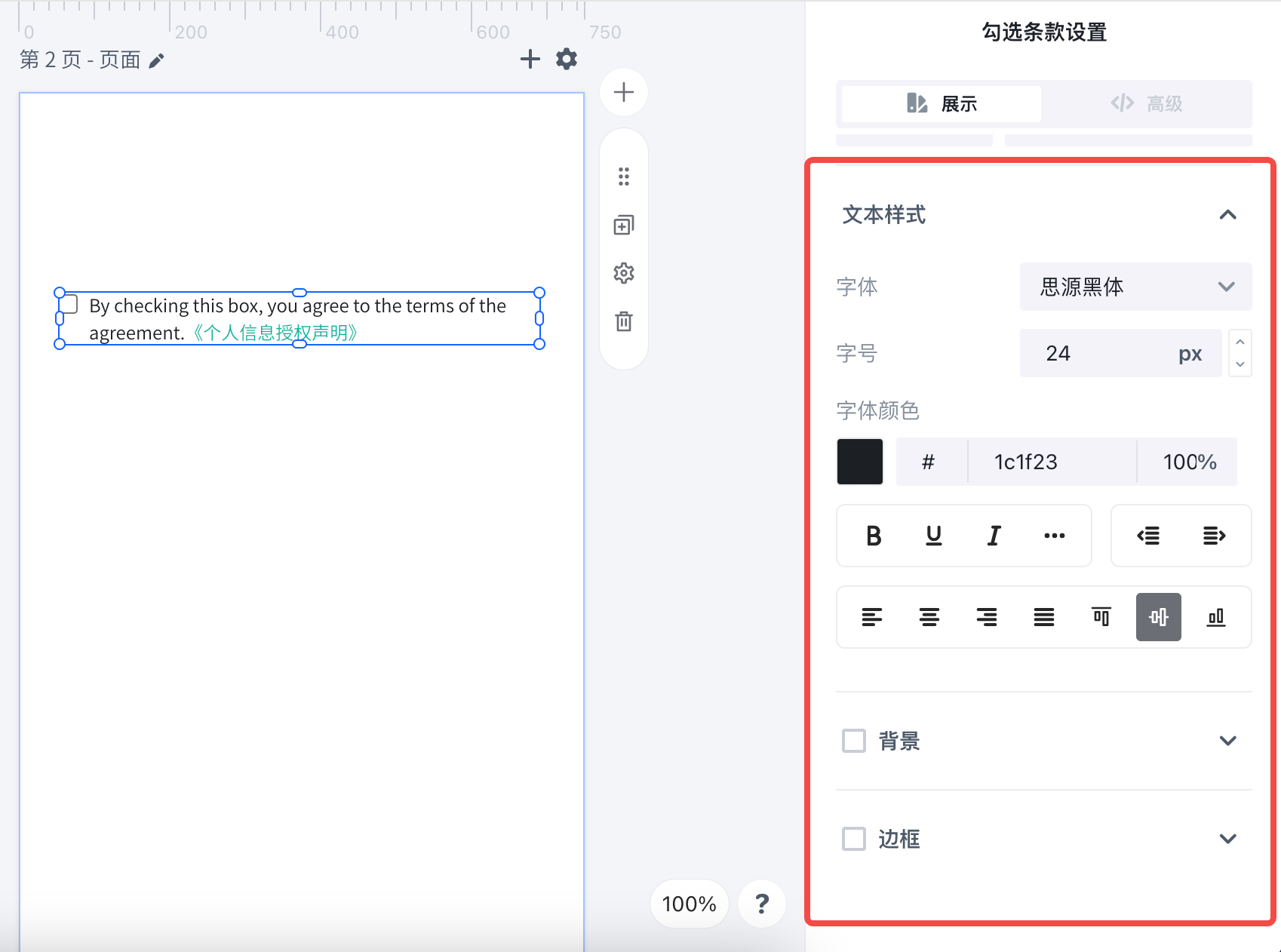Align text to the top vertically
1281x952 pixels.
pos(1101,617)
